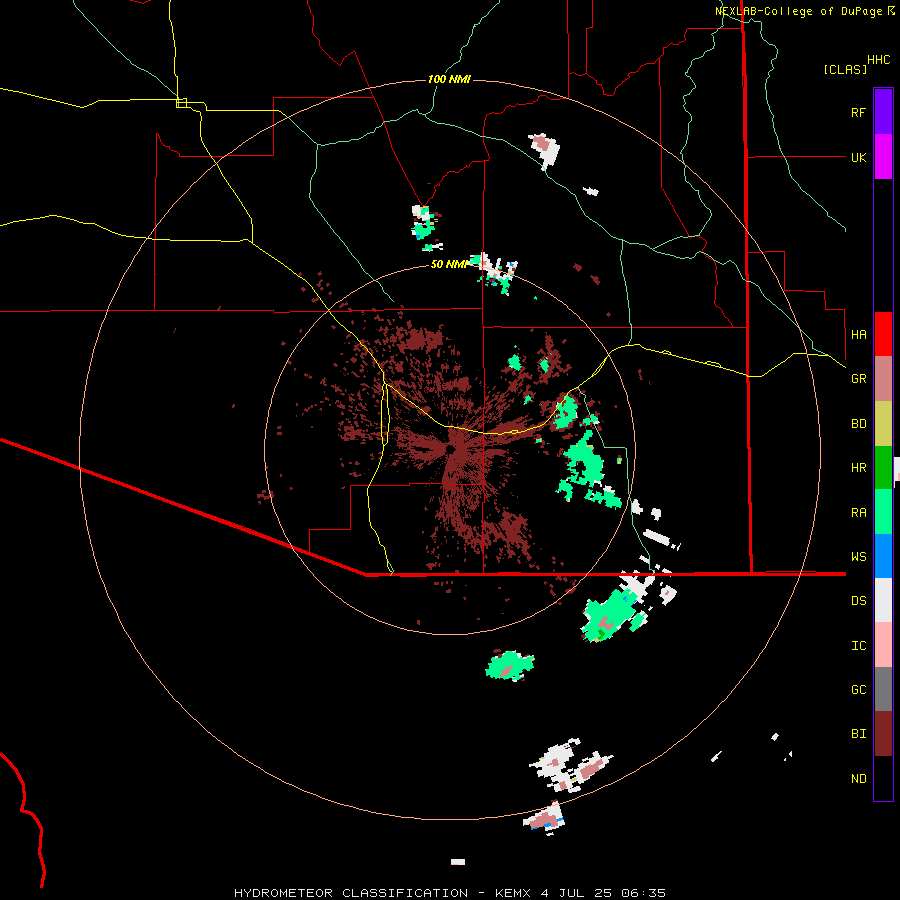Click the UK legend label

coord(858,157)
